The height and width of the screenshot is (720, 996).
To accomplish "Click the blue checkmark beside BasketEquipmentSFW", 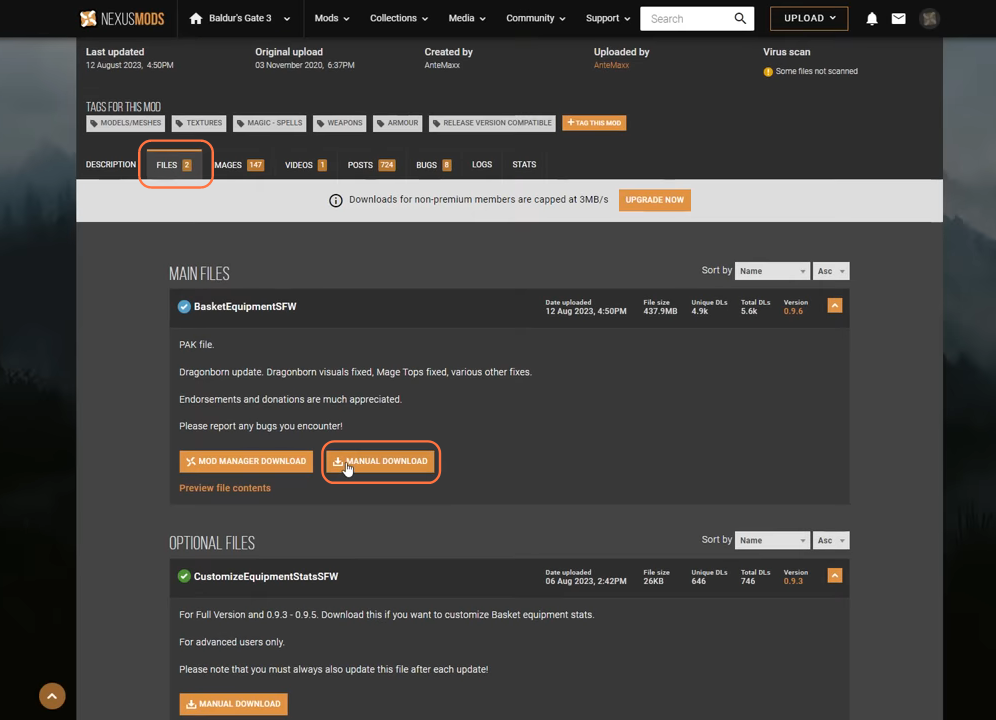I will [x=184, y=307].
